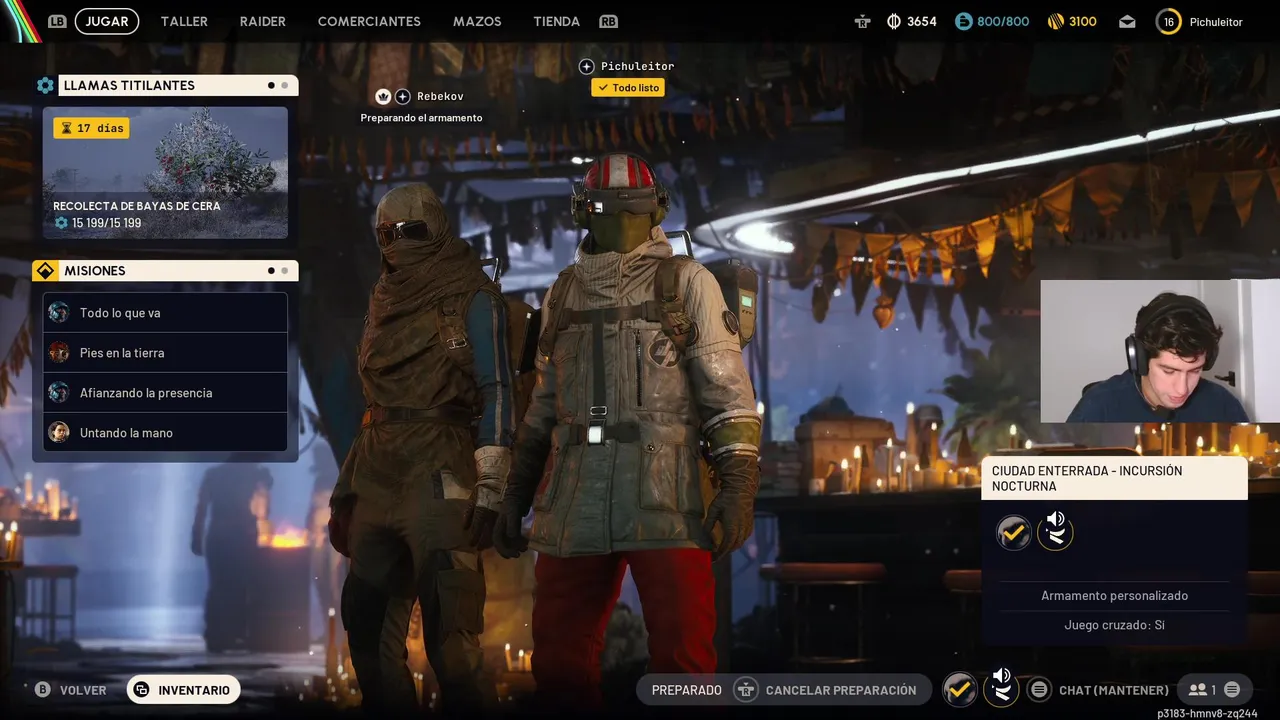Image resolution: width=1280 pixels, height=720 pixels.
Task: Click the PREPARADO status label
Action: (686, 690)
